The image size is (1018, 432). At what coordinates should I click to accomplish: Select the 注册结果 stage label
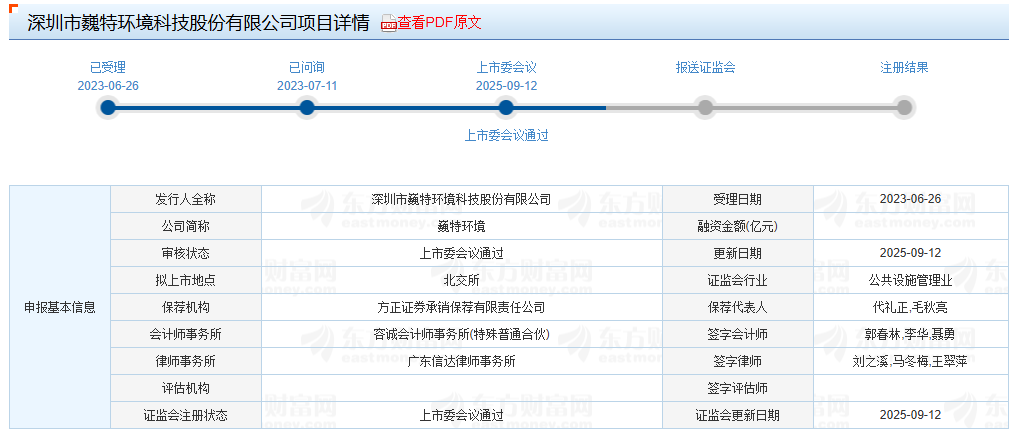click(904, 68)
